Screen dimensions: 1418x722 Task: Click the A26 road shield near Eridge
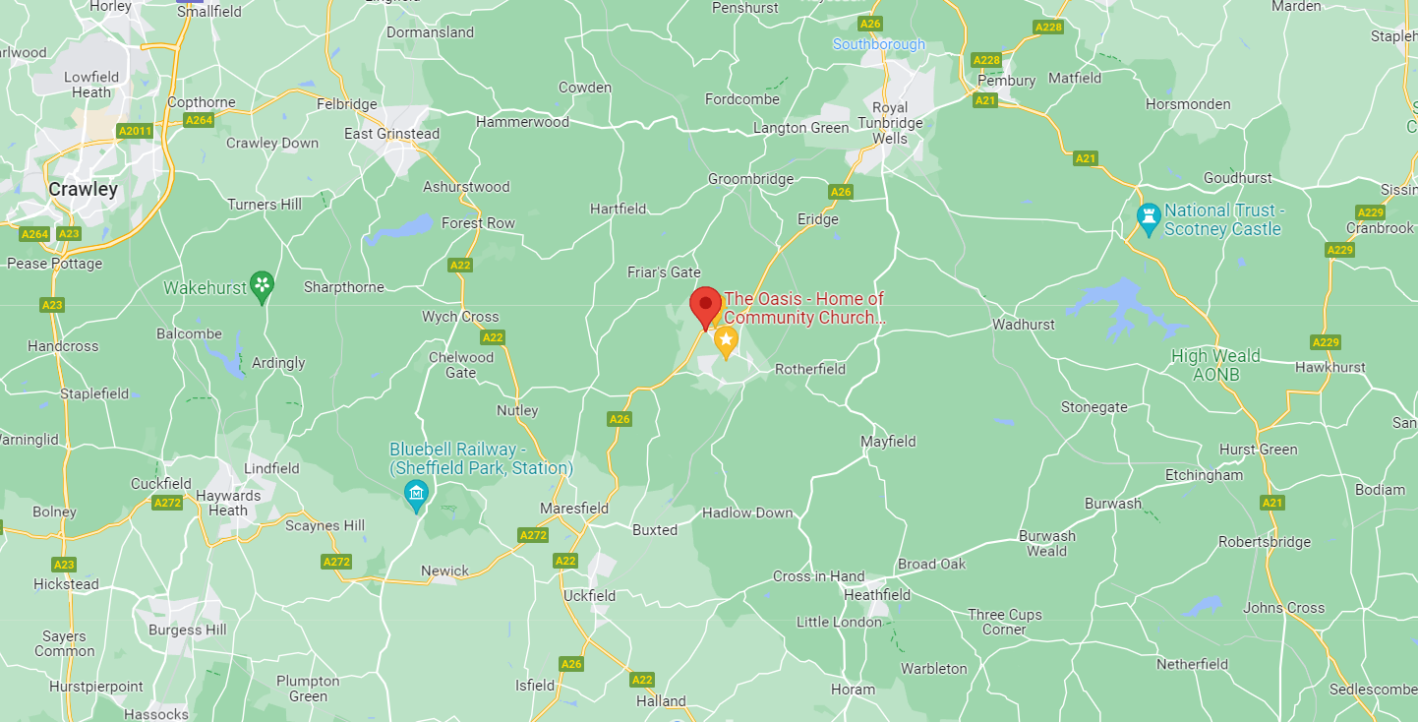[x=841, y=192]
